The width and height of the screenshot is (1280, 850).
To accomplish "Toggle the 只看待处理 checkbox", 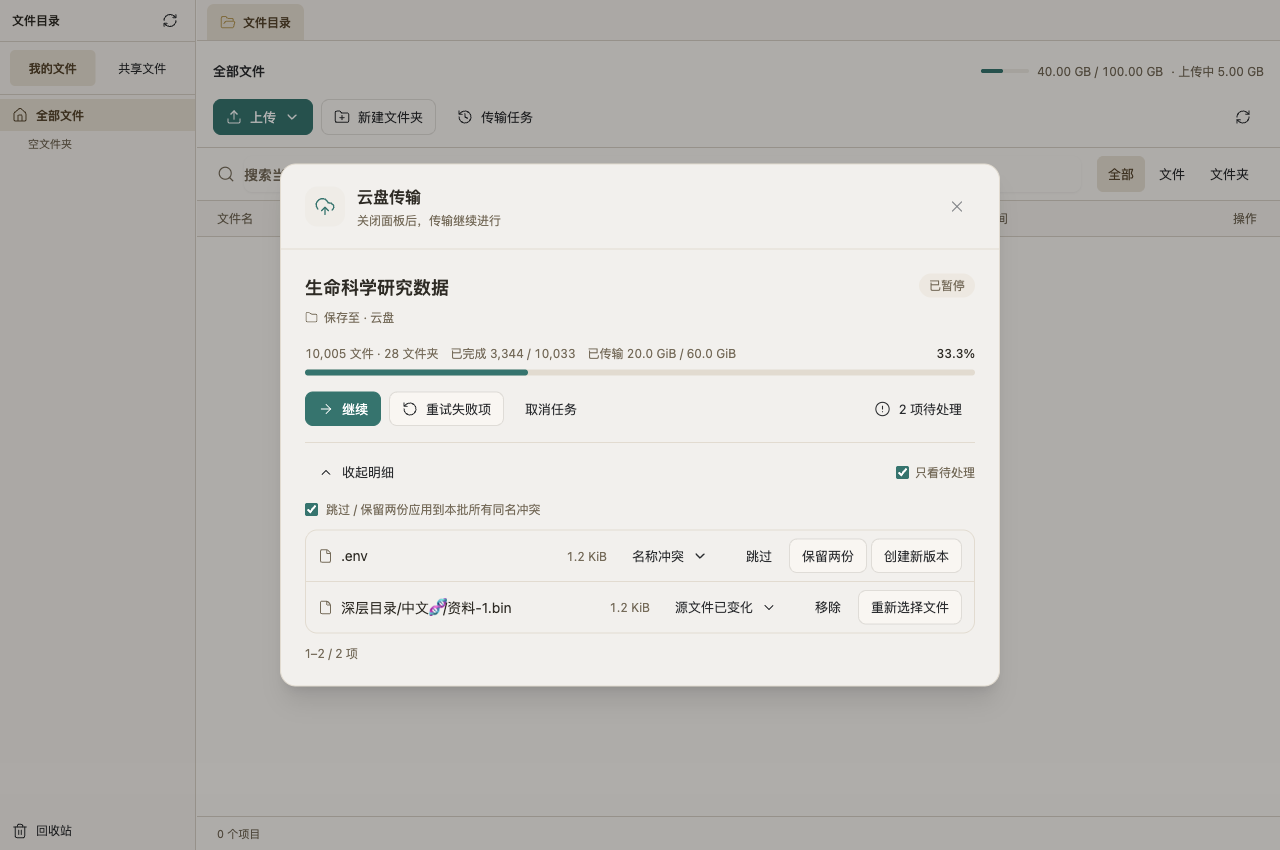I will [902, 472].
